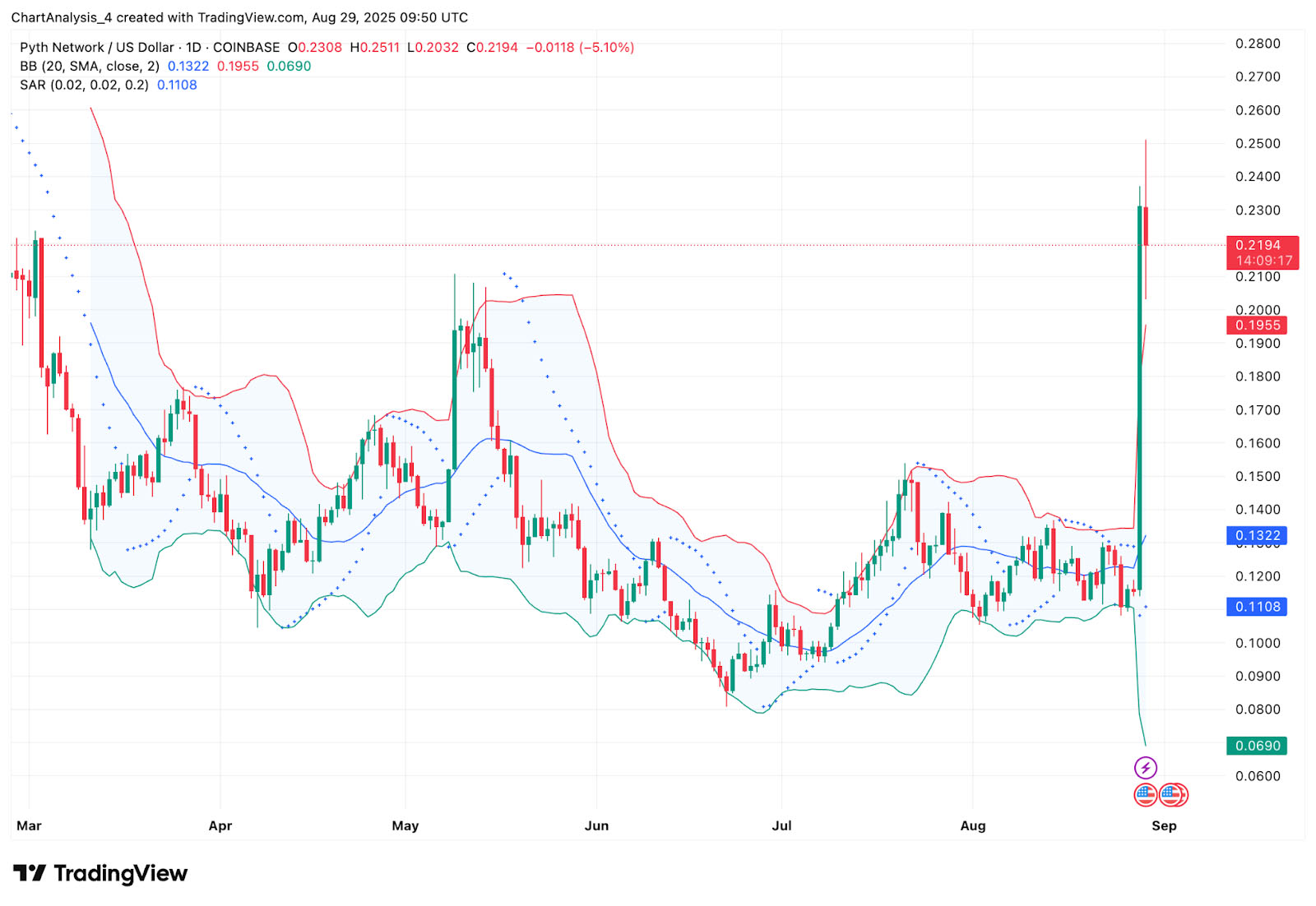This screenshot has height=906, width=1316.
Task: Click the 0.2800 tick on the price axis
Action: 1258,44
